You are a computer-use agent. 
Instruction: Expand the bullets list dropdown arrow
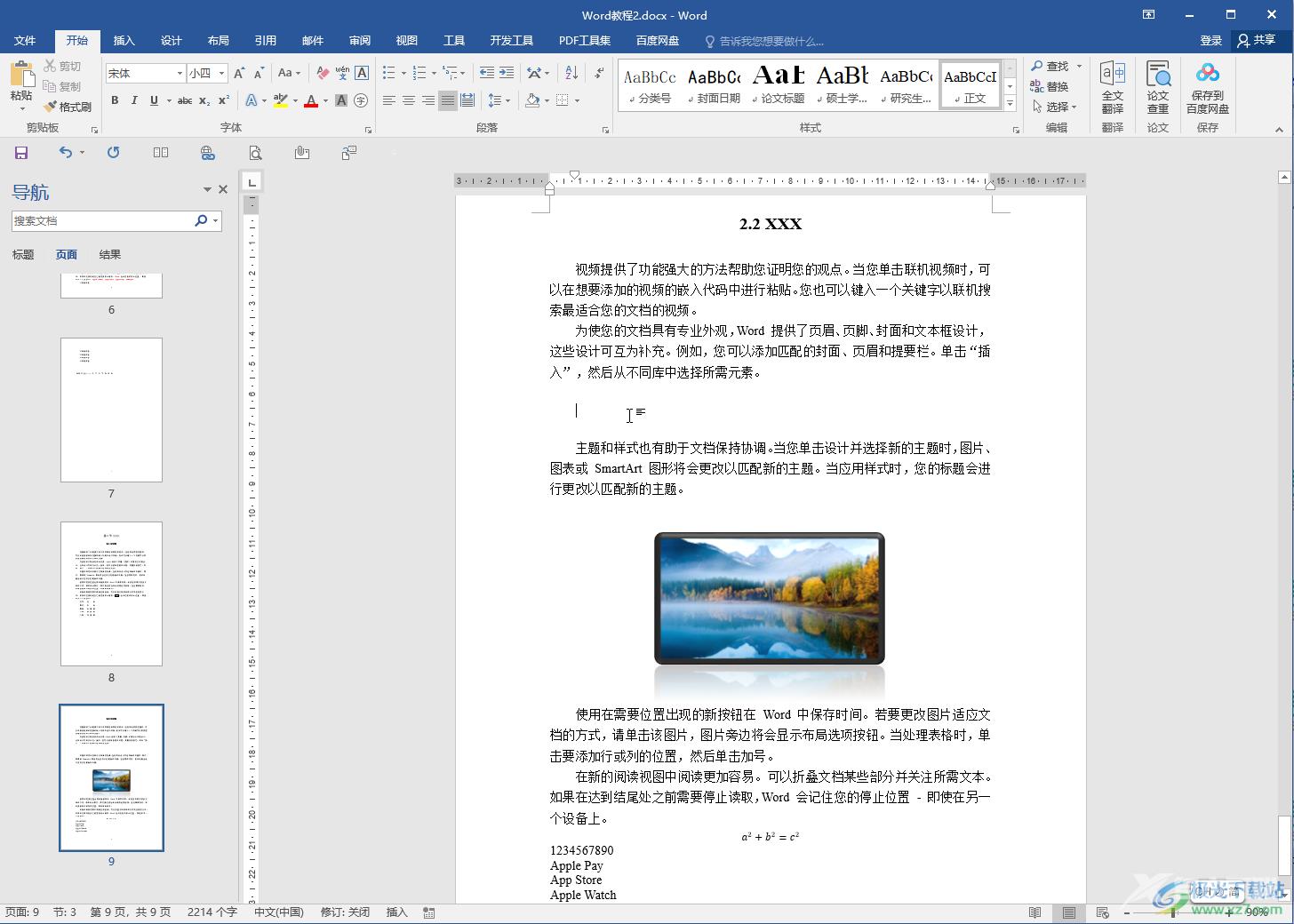pos(403,73)
